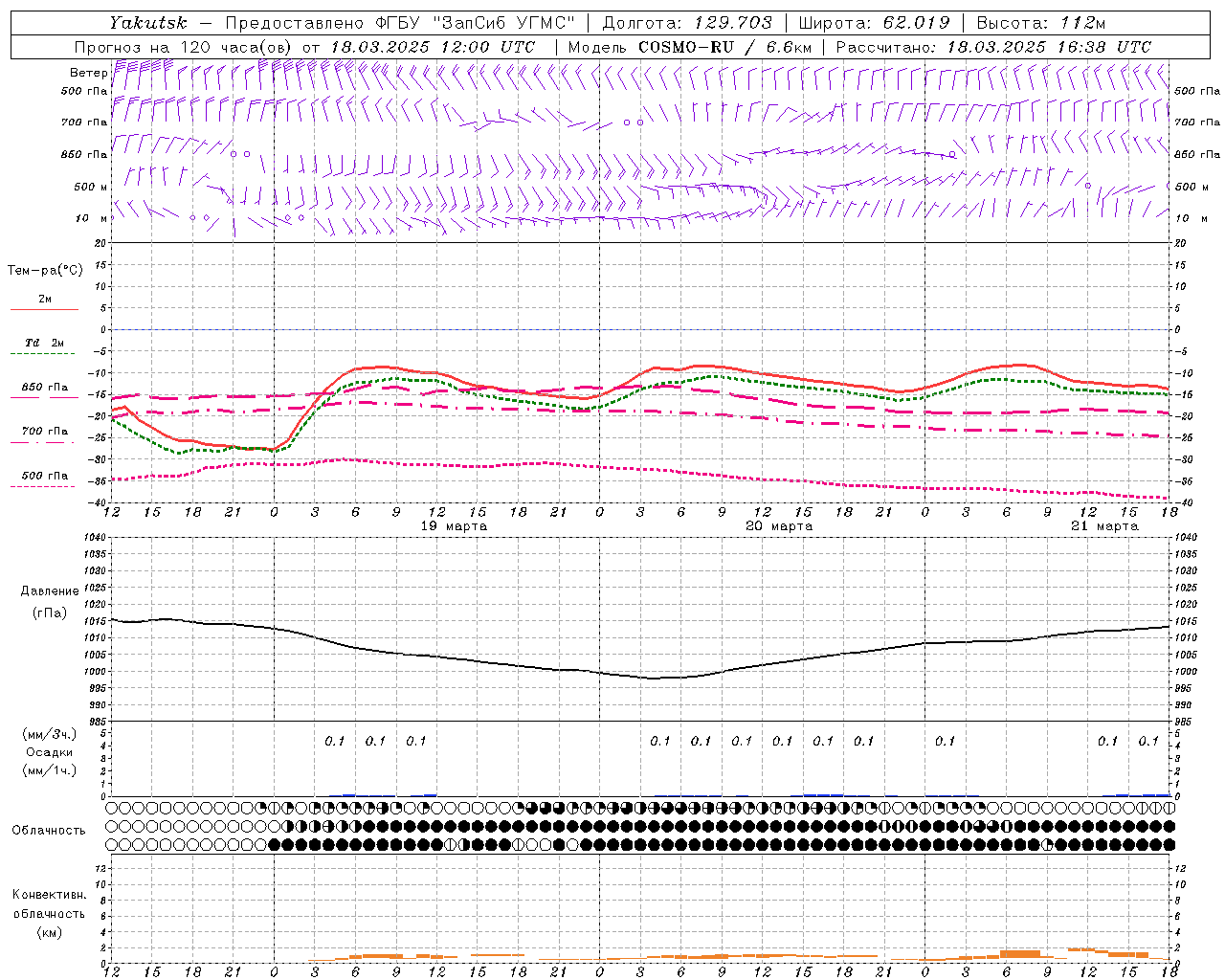Click the Конвективн. label
The height and width of the screenshot is (980, 1225).
(49, 895)
